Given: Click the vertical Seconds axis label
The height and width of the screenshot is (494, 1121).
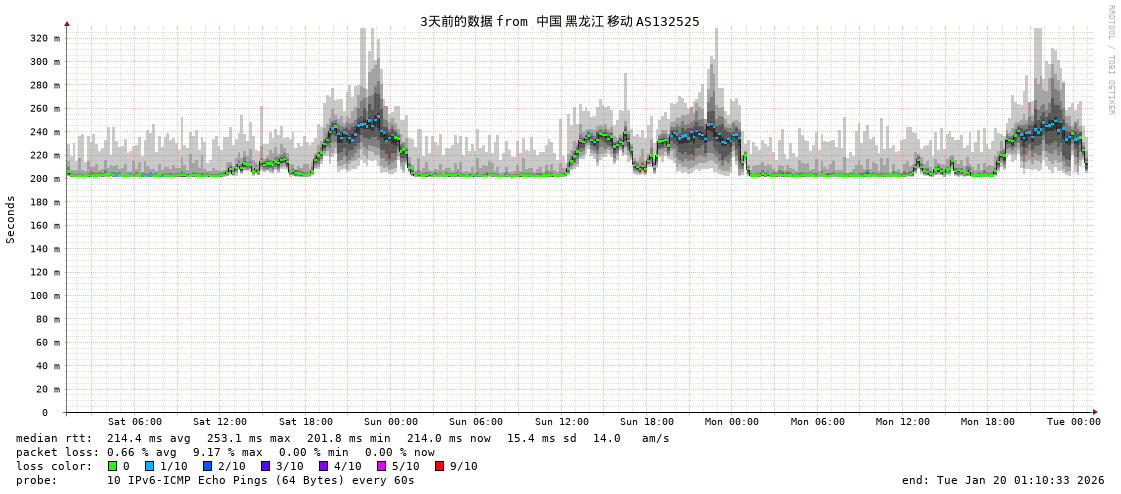Looking at the screenshot, I should click(x=11, y=219).
